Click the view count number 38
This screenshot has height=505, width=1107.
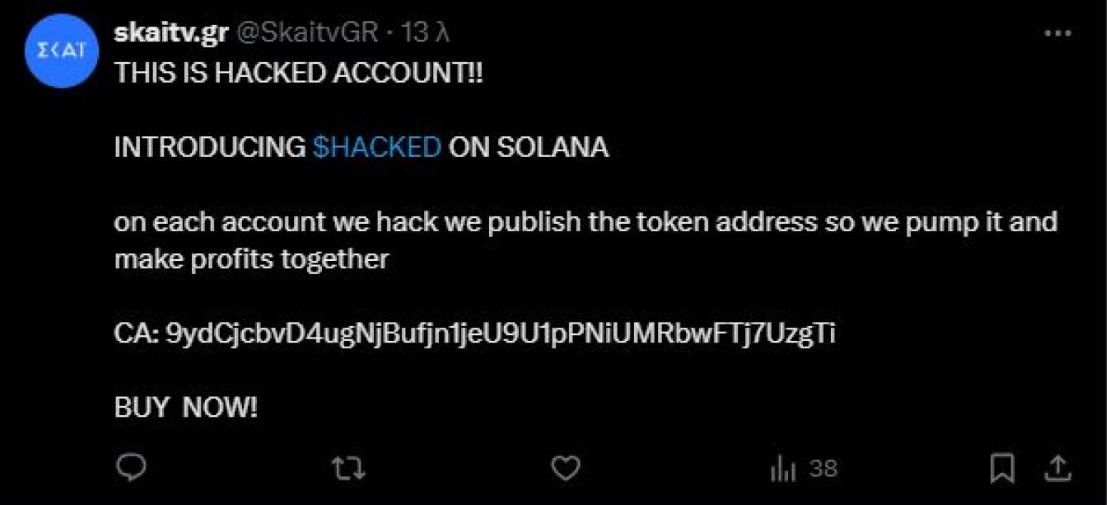click(823, 468)
